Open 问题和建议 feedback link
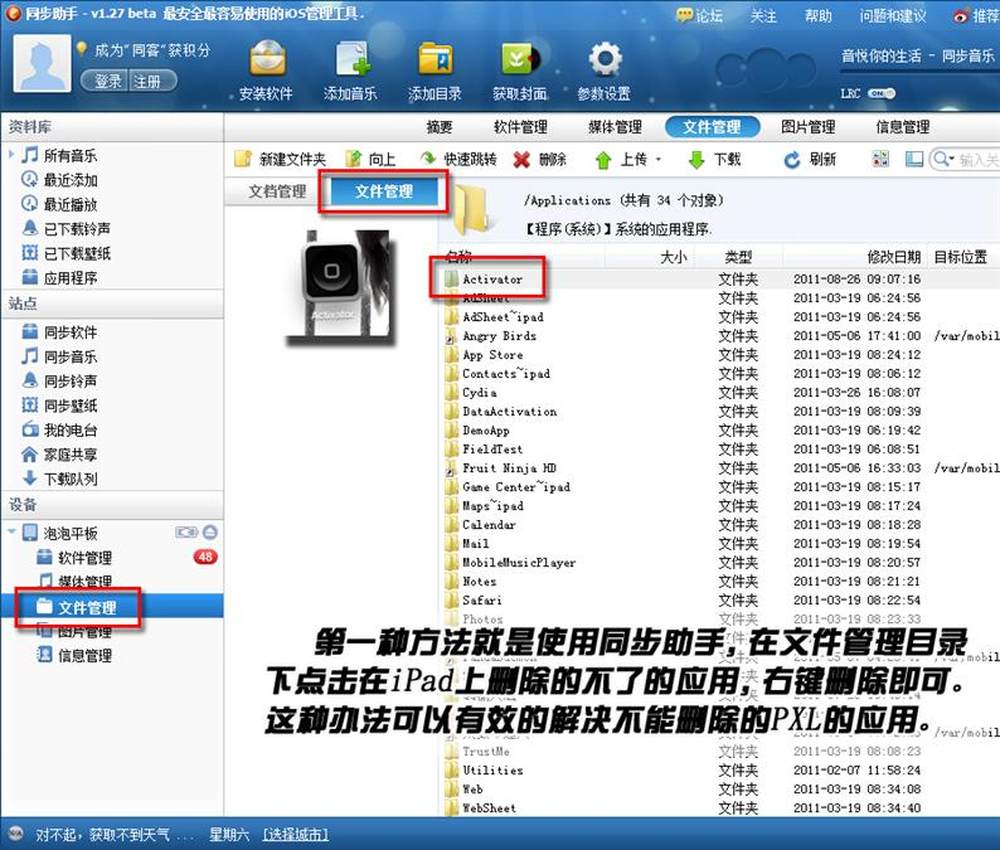Screen dimensions: 1000x850 (892, 15)
